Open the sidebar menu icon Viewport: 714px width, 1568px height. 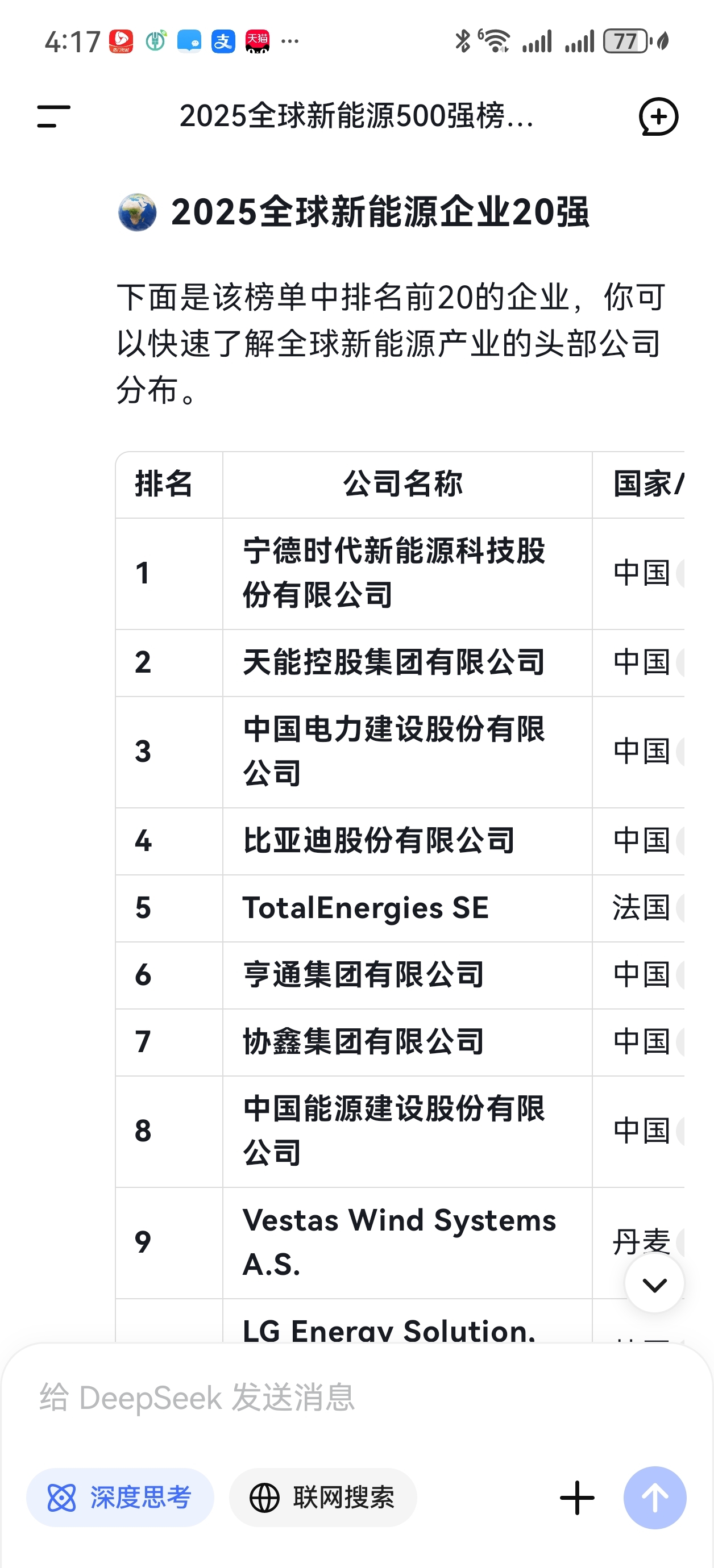pyautogui.click(x=53, y=116)
